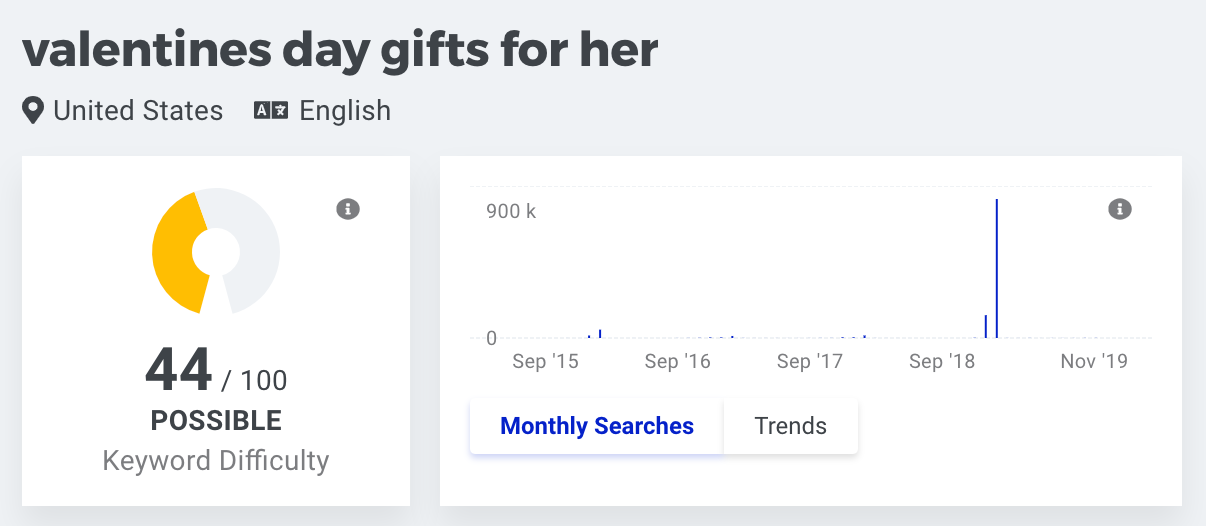Click the Nov '19 axis label

tap(1094, 361)
